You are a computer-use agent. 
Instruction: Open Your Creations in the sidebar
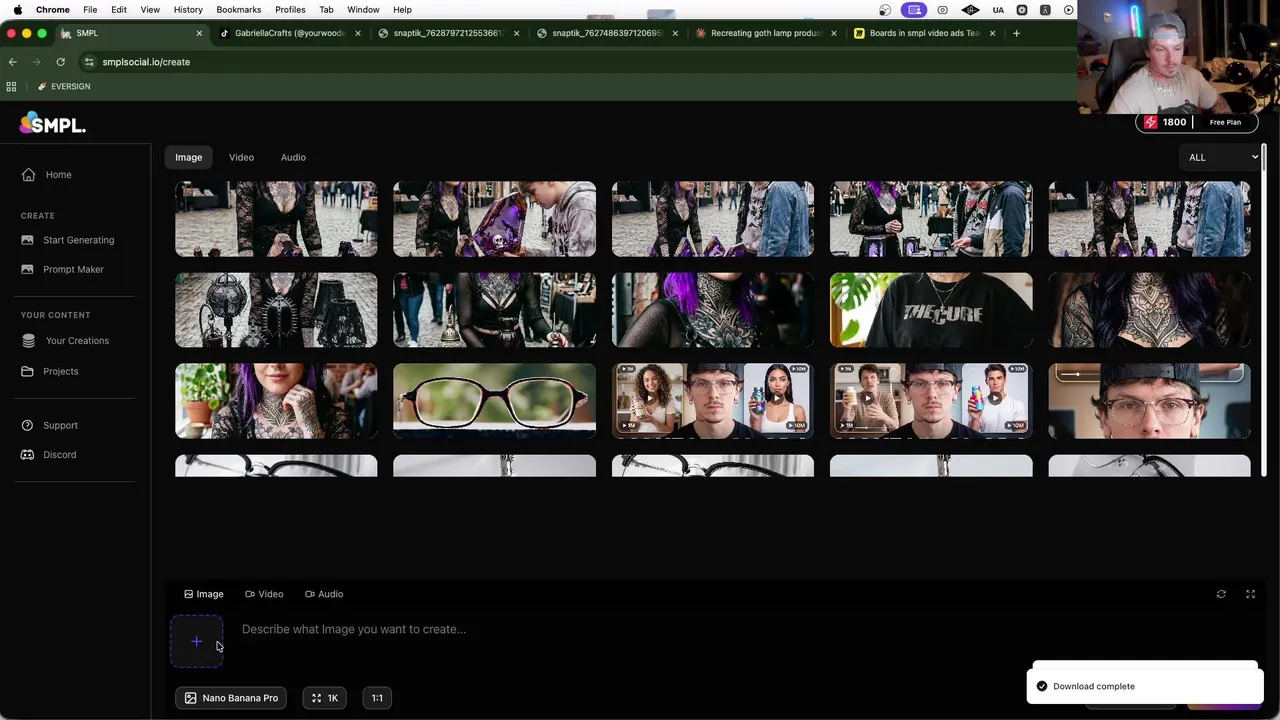77,341
